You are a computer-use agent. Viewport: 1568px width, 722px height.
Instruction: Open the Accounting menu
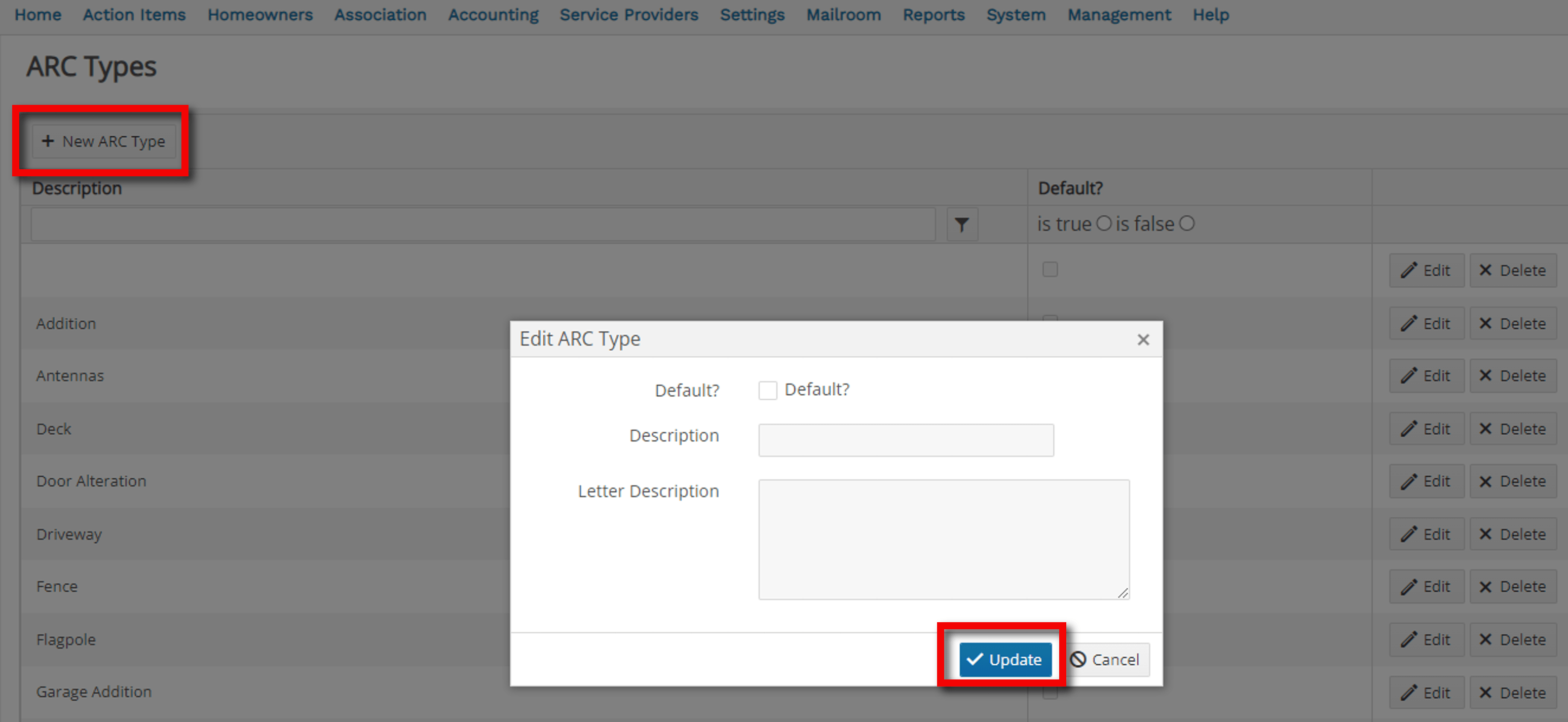pyautogui.click(x=493, y=15)
